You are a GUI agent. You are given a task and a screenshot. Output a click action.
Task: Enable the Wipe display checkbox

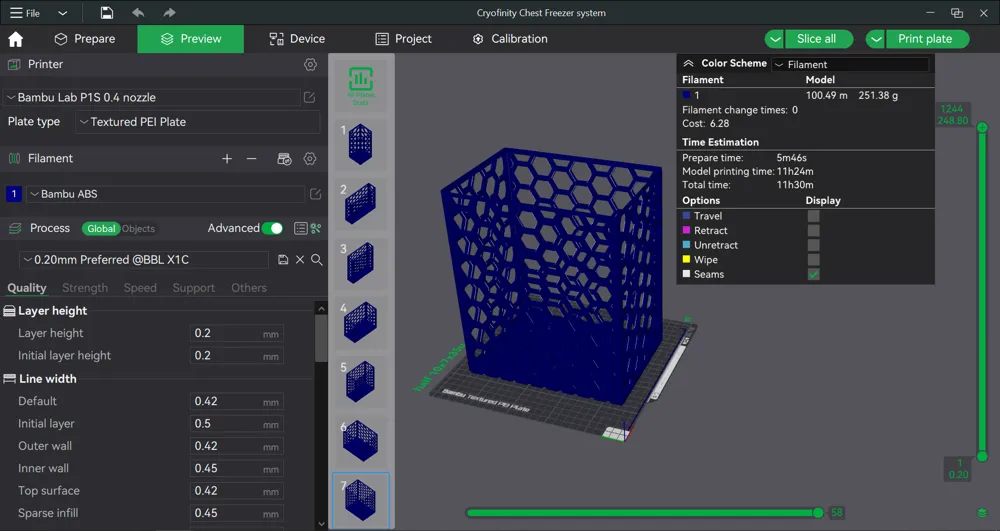click(x=813, y=259)
